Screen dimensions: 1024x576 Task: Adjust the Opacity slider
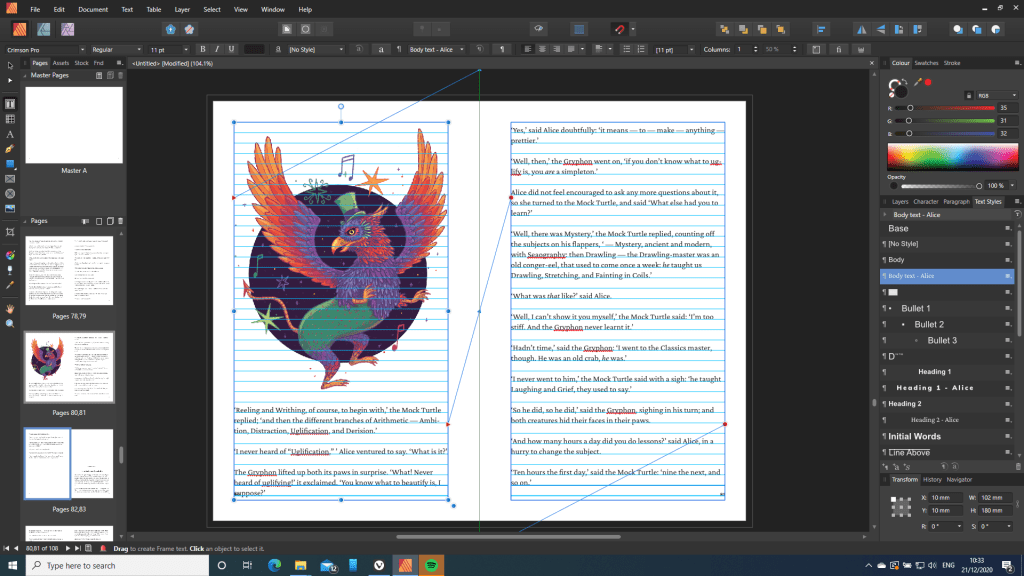(940, 186)
